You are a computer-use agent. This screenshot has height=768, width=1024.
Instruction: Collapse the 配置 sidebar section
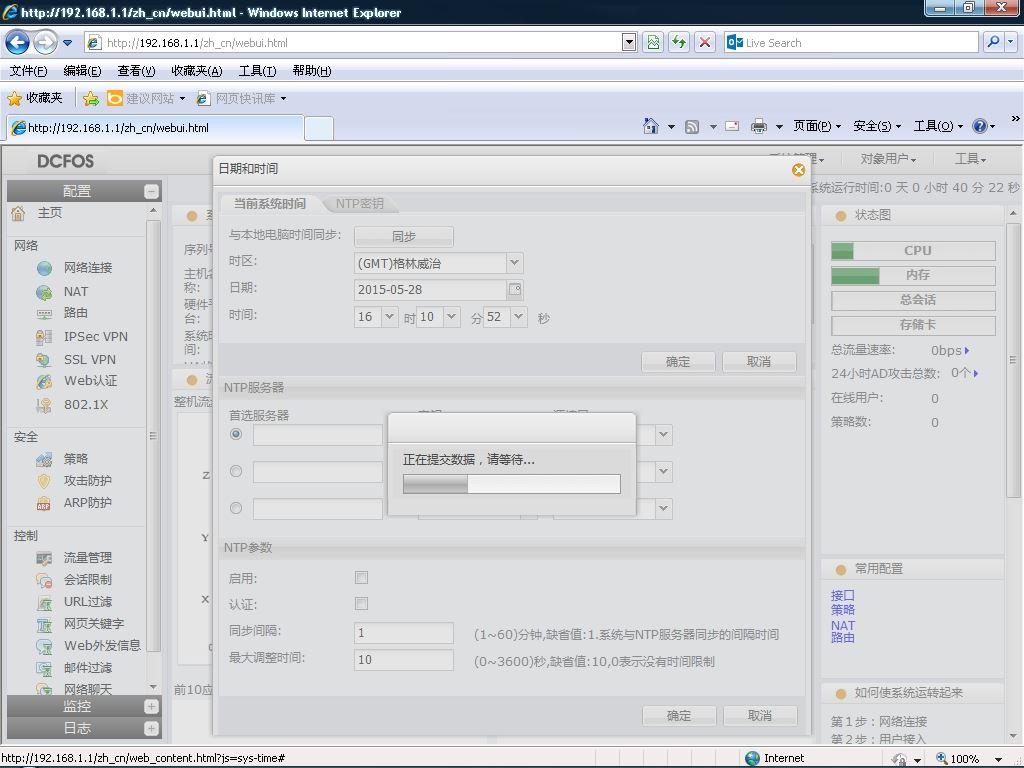click(151, 191)
